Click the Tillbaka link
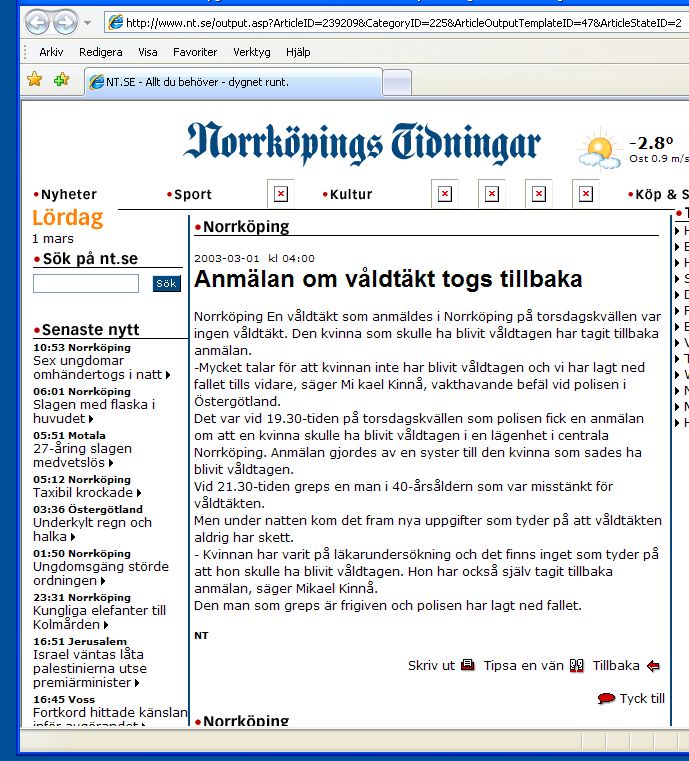The image size is (689, 761). click(x=616, y=665)
